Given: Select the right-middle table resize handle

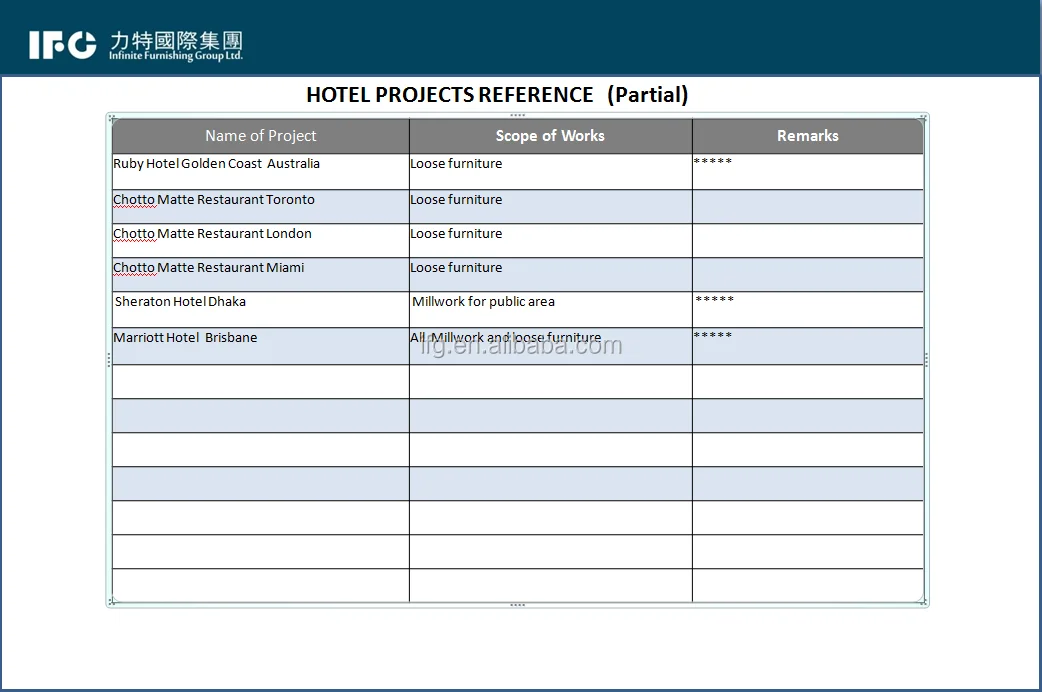Looking at the screenshot, I should click(x=926, y=360).
